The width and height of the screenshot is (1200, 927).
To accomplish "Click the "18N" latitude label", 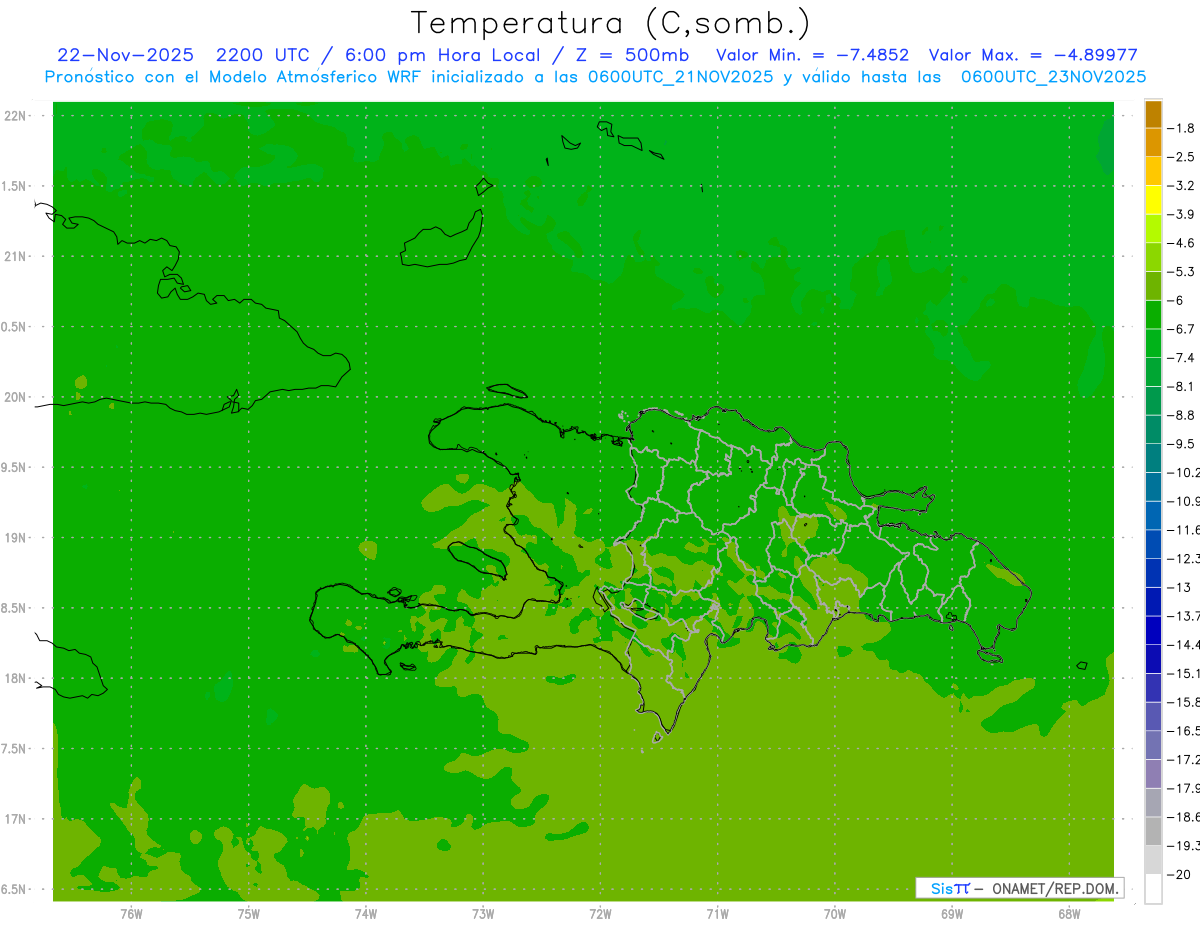I will (x=15, y=678).
